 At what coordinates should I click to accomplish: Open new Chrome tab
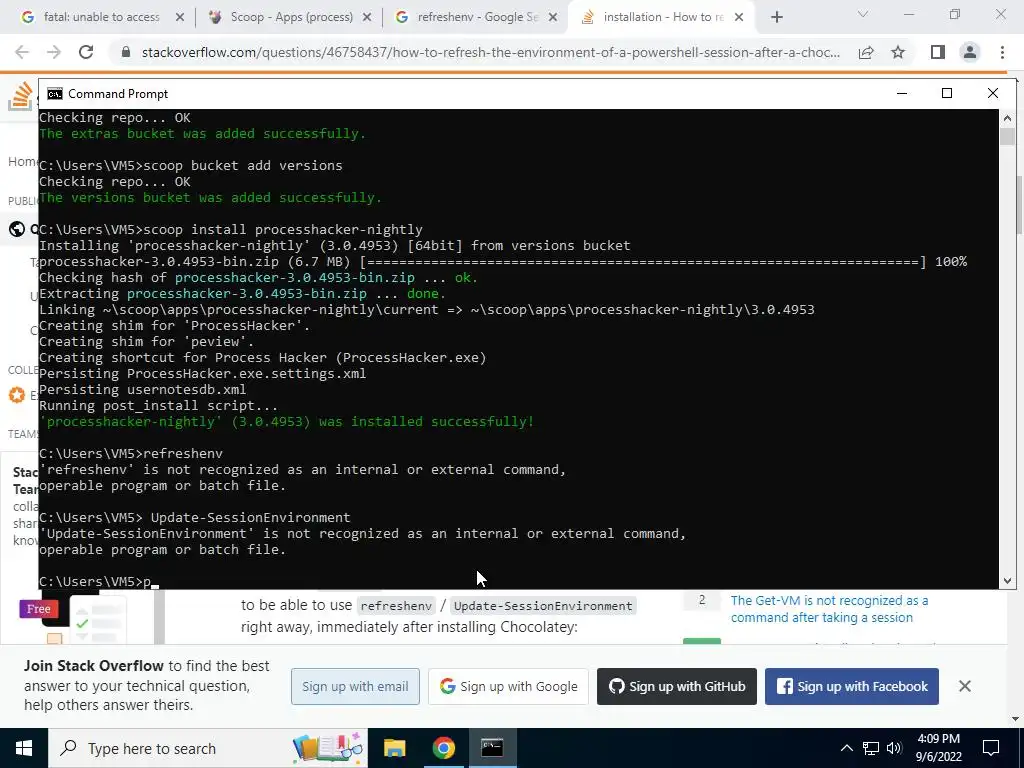pos(776,18)
